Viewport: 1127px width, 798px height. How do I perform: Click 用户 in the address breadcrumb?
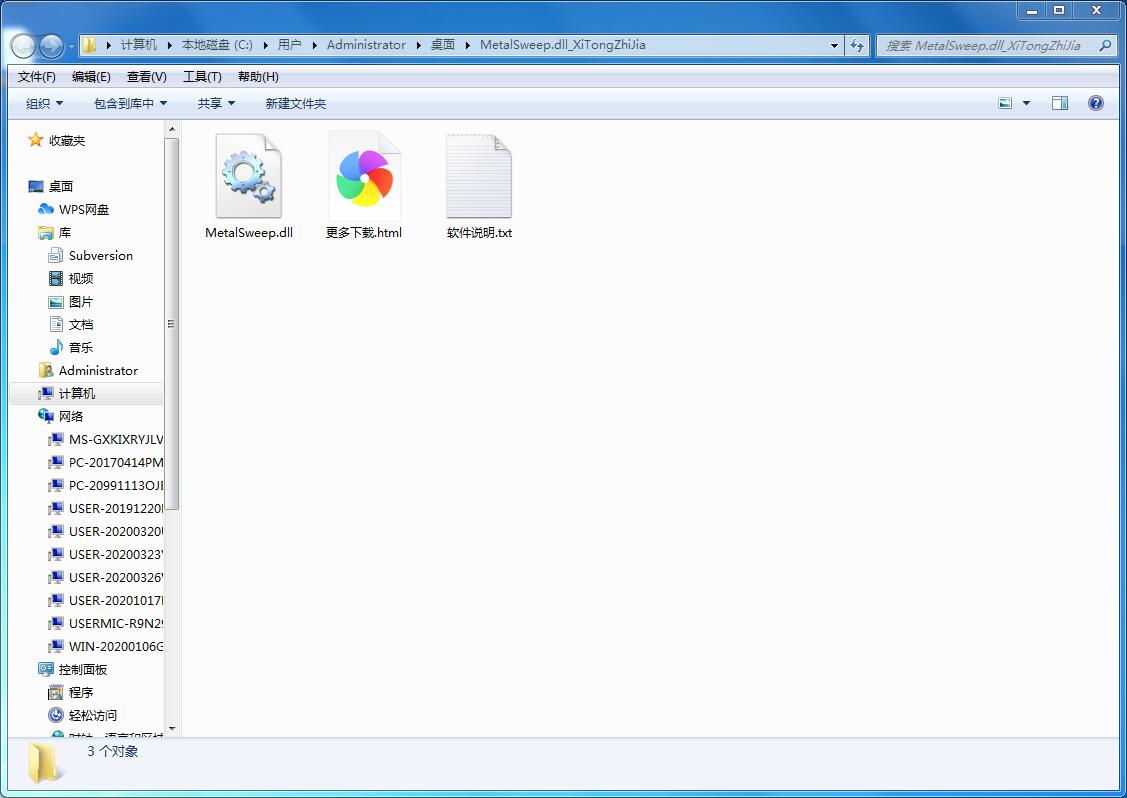(x=290, y=45)
